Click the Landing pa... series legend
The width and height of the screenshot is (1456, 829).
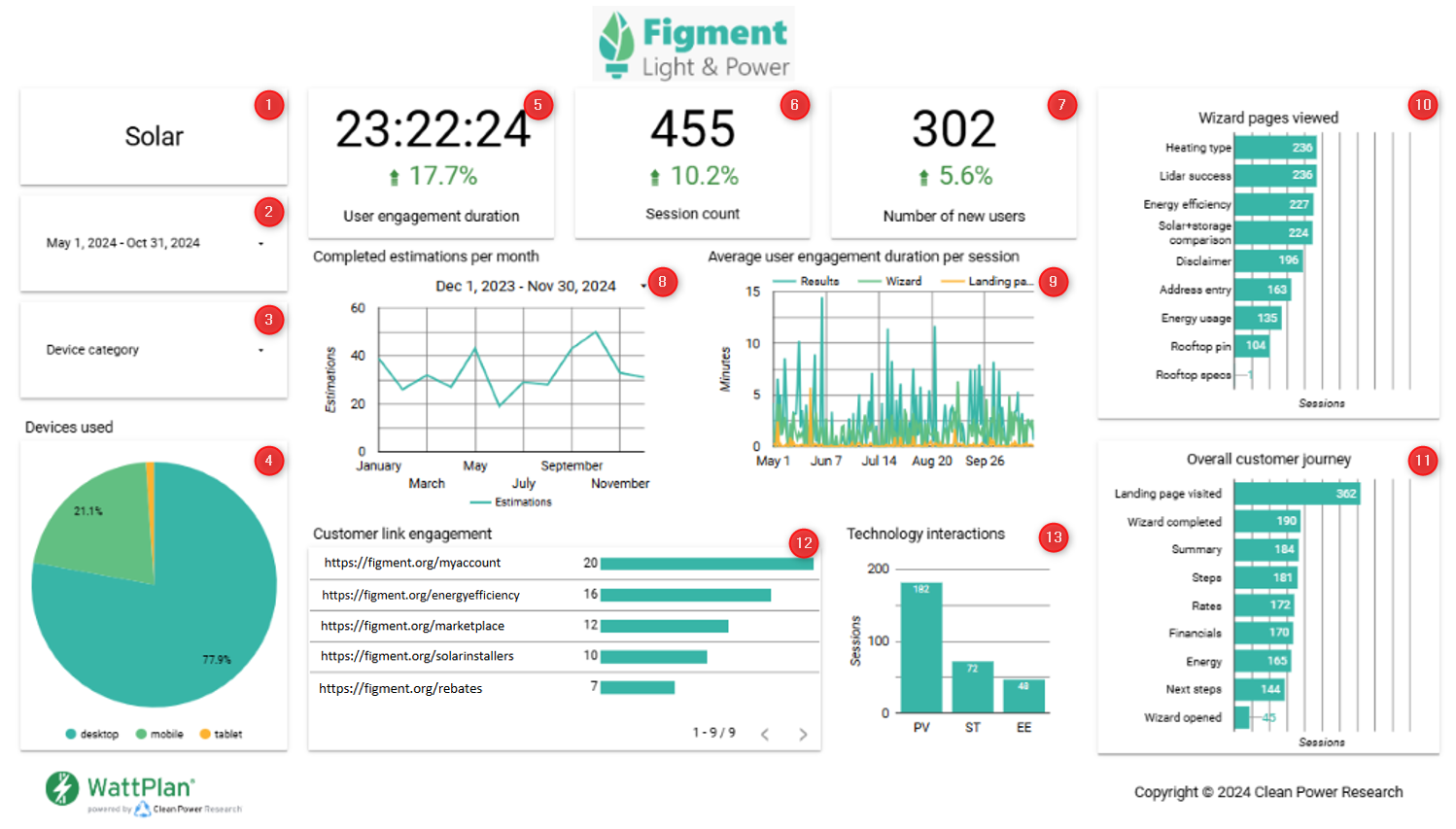[987, 281]
